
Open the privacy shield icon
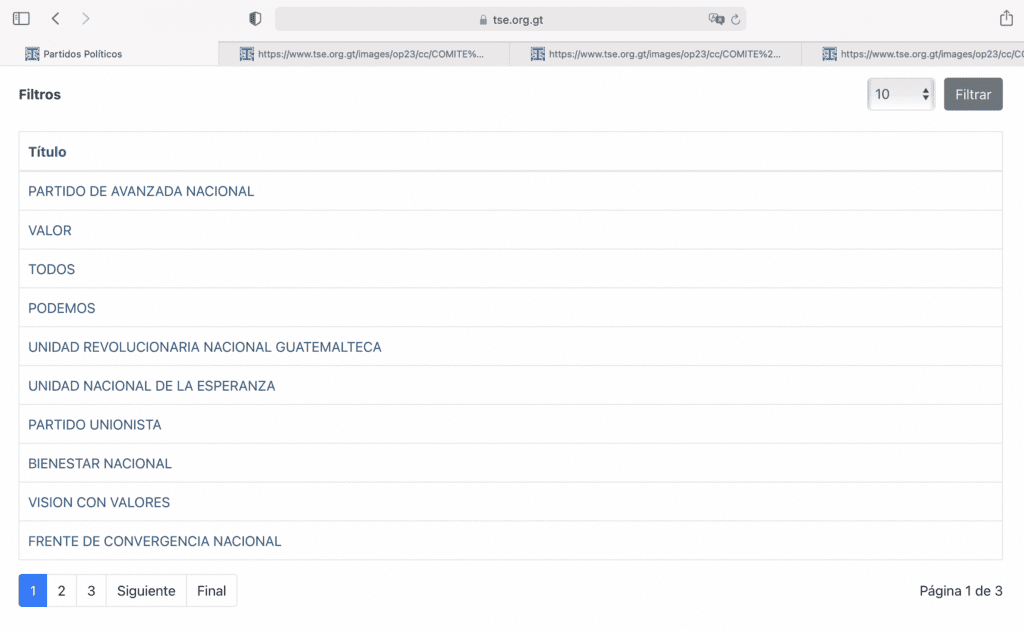click(x=255, y=19)
